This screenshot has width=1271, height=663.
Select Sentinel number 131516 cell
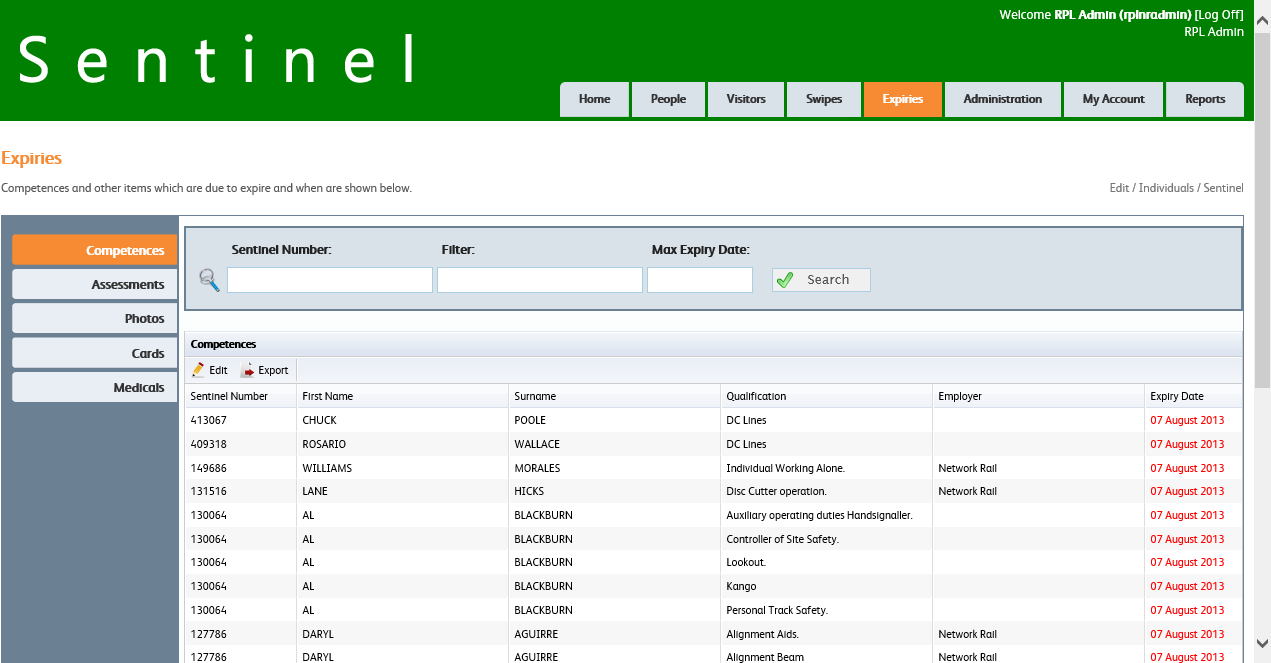(x=241, y=491)
